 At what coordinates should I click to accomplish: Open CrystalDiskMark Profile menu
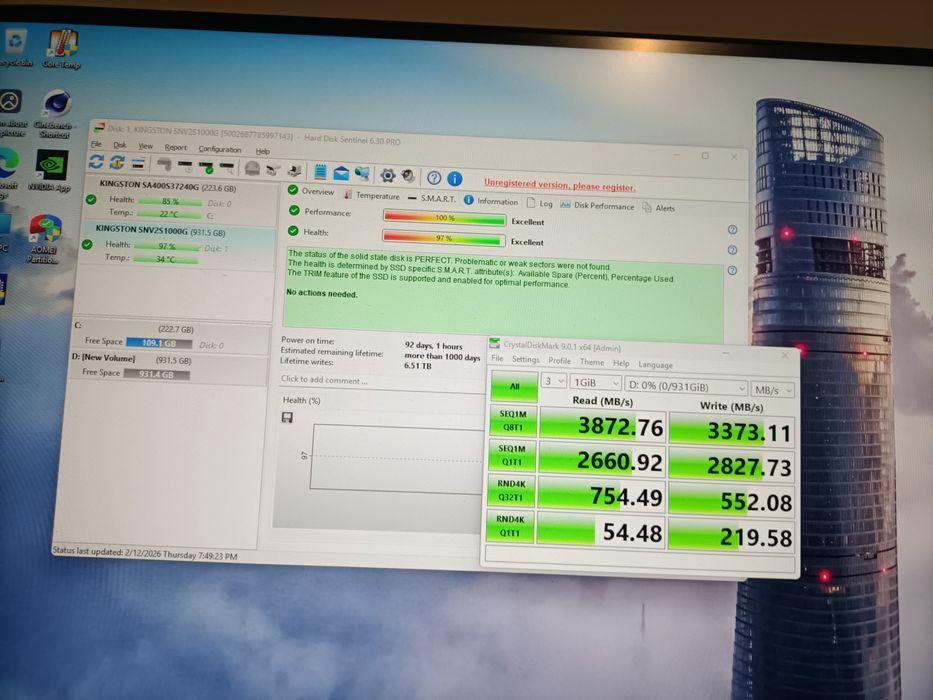559,361
